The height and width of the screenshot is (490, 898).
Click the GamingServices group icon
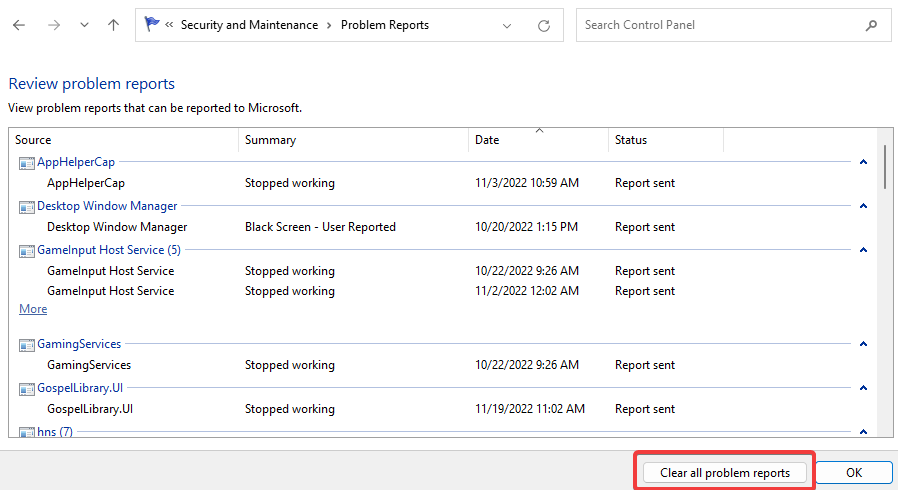pyautogui.click(x=26, y=344)
